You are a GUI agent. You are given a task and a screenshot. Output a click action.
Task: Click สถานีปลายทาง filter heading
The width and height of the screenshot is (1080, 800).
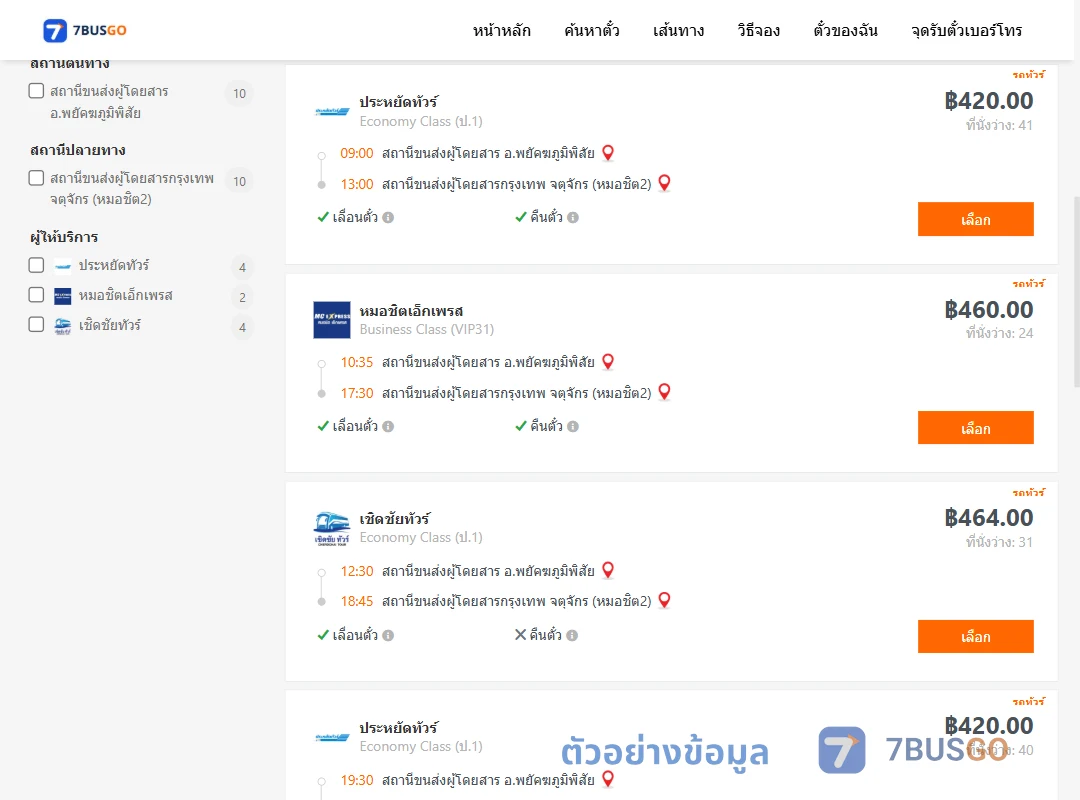[x=77, y=150]
